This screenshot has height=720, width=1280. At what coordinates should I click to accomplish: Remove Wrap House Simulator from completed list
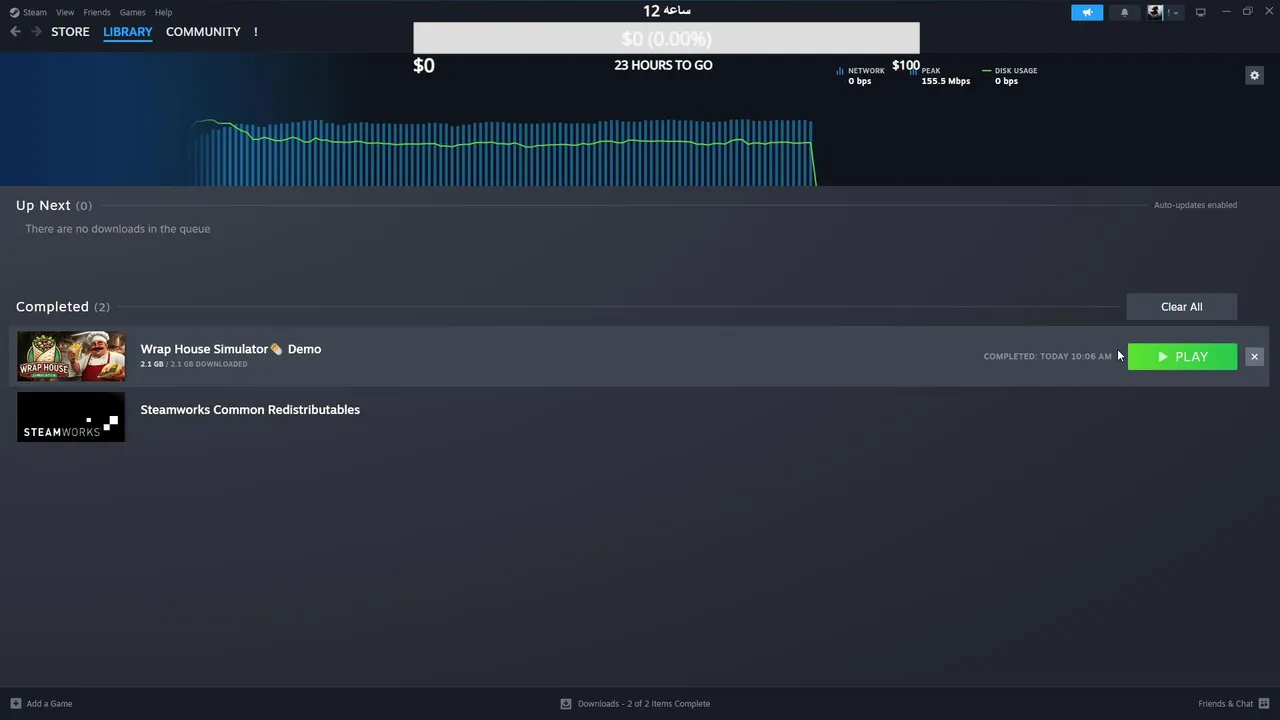click(x=1254, y=357)
